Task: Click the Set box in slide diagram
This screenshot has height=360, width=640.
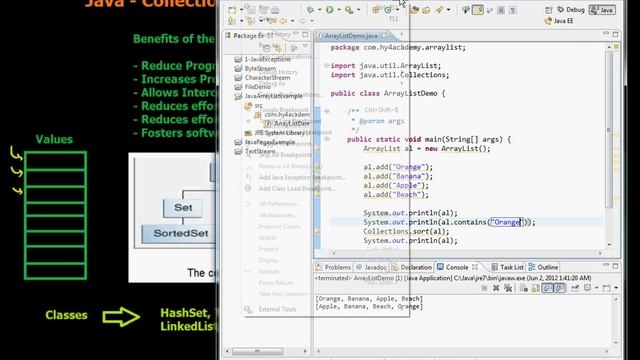Action: point(183,207)
